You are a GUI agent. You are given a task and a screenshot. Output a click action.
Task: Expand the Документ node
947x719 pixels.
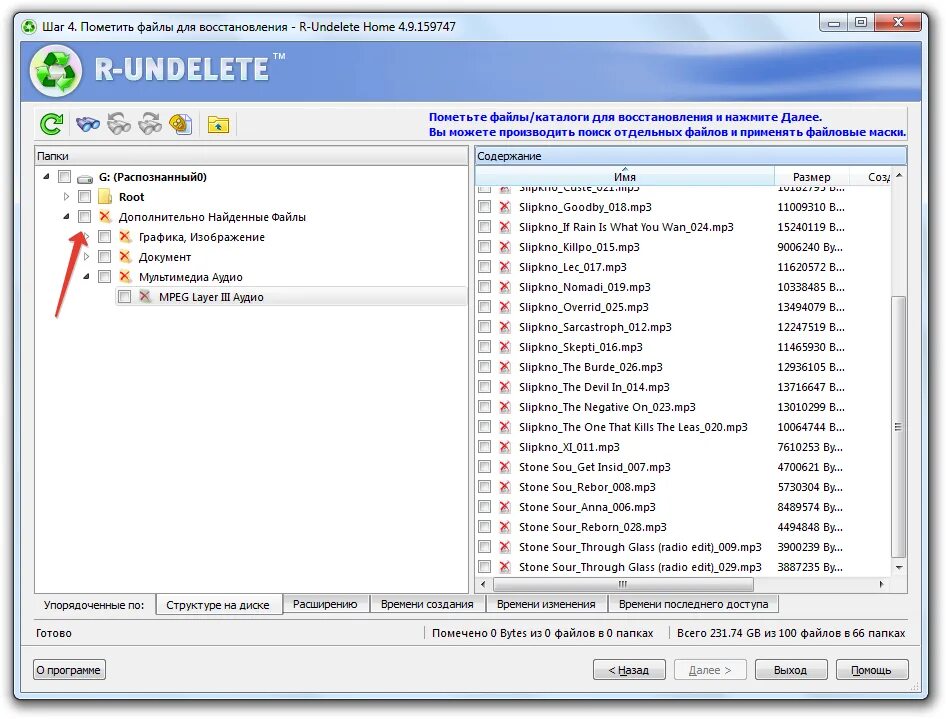(x=86, y=256)
